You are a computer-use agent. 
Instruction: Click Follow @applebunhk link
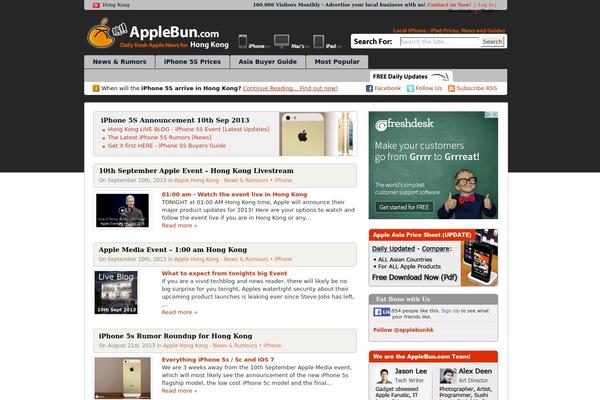point(403,330)
